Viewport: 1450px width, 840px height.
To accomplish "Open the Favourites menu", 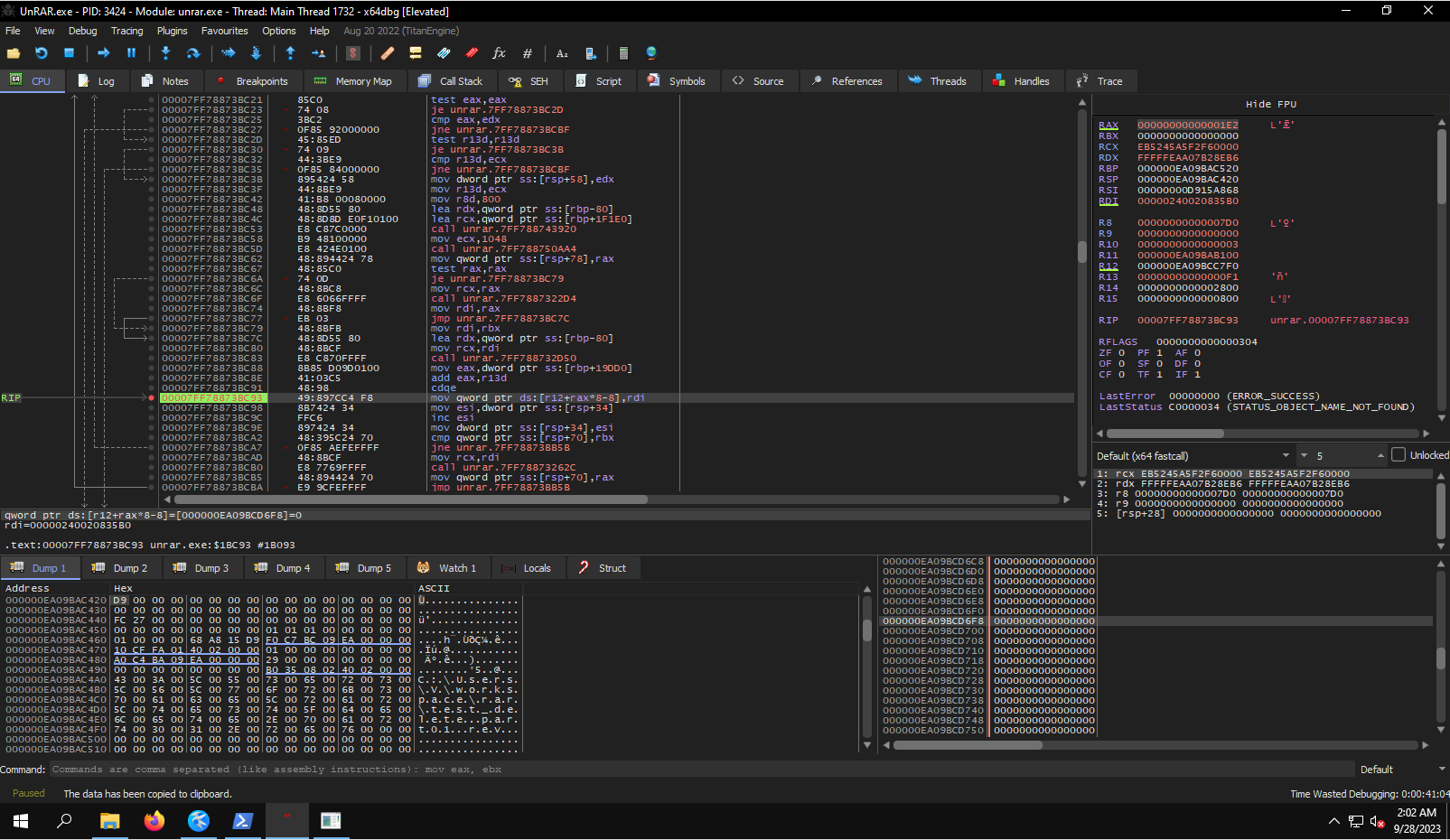I will click(225, 31).
